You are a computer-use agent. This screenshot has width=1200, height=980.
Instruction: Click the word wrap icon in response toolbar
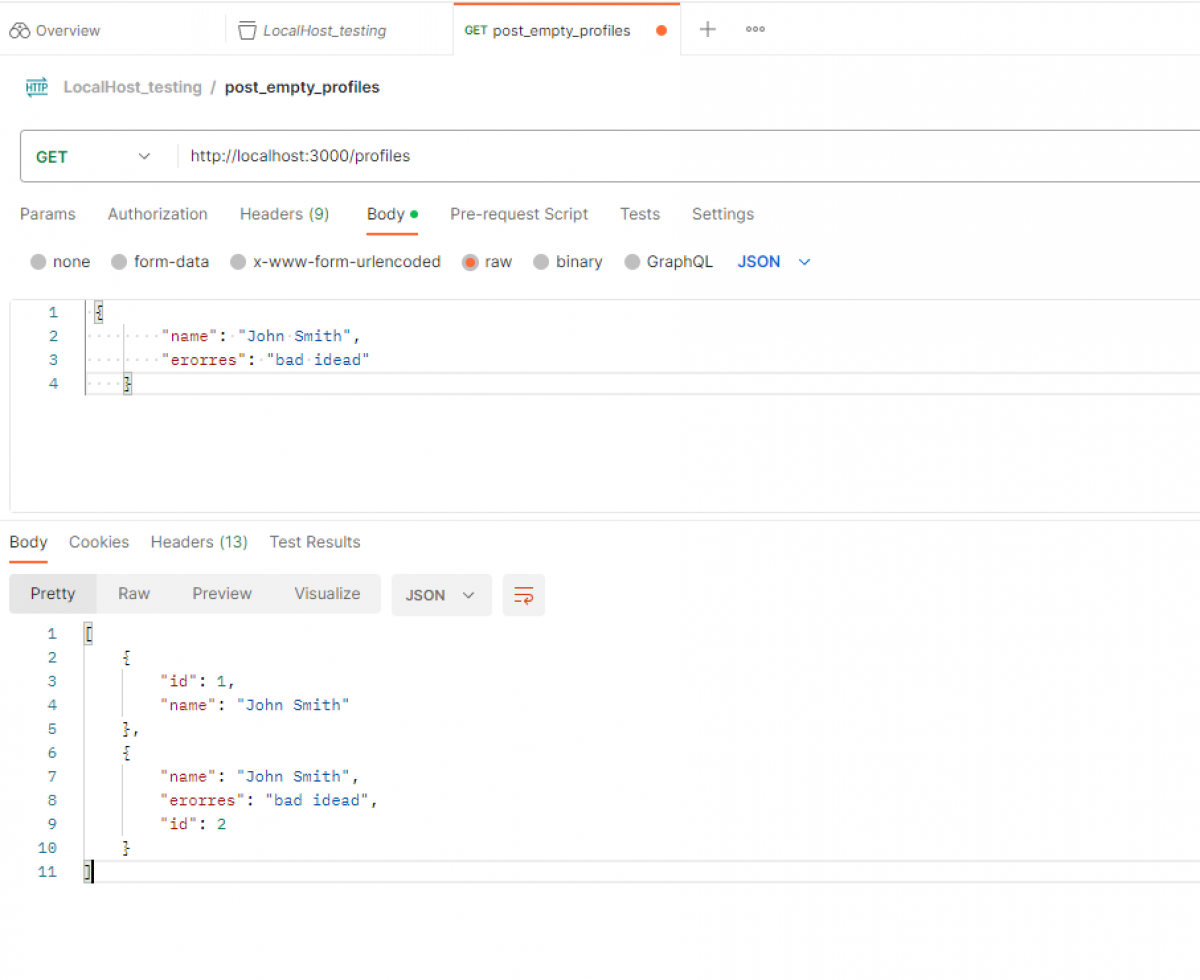pos(523,595)
